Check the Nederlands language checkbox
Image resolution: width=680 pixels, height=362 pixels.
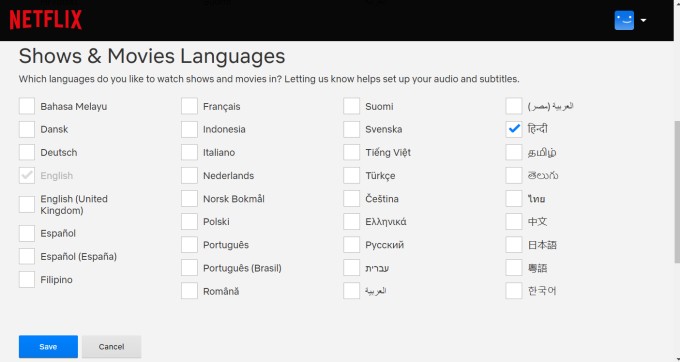190,176
